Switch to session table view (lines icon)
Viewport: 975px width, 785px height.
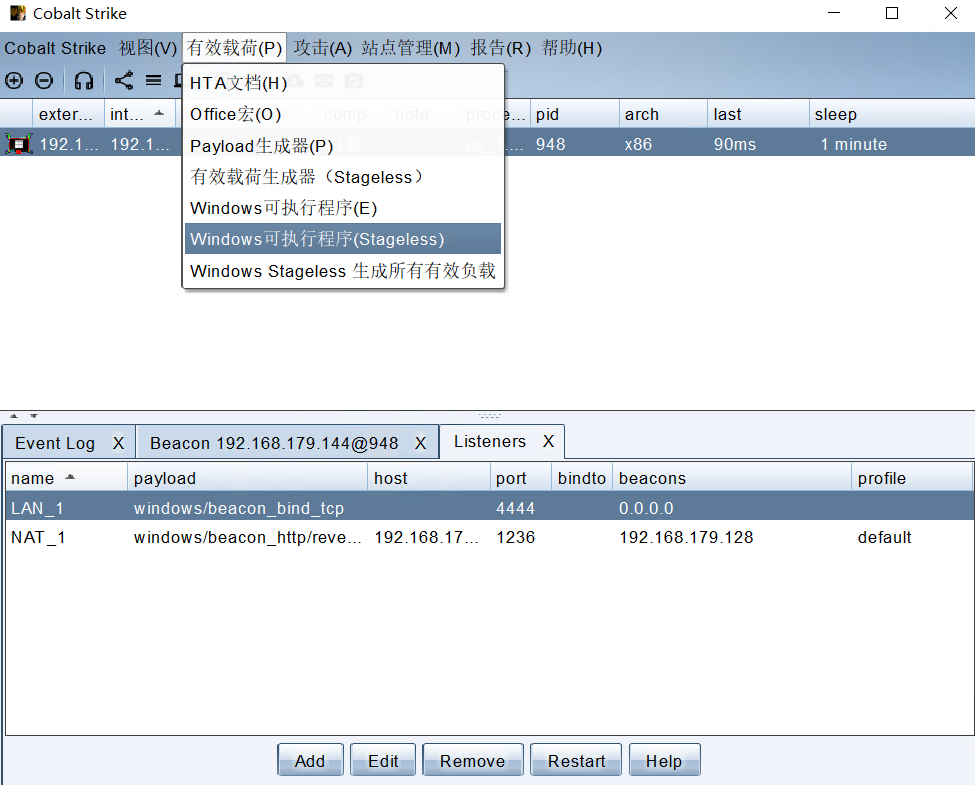click(x=154, y=80)
